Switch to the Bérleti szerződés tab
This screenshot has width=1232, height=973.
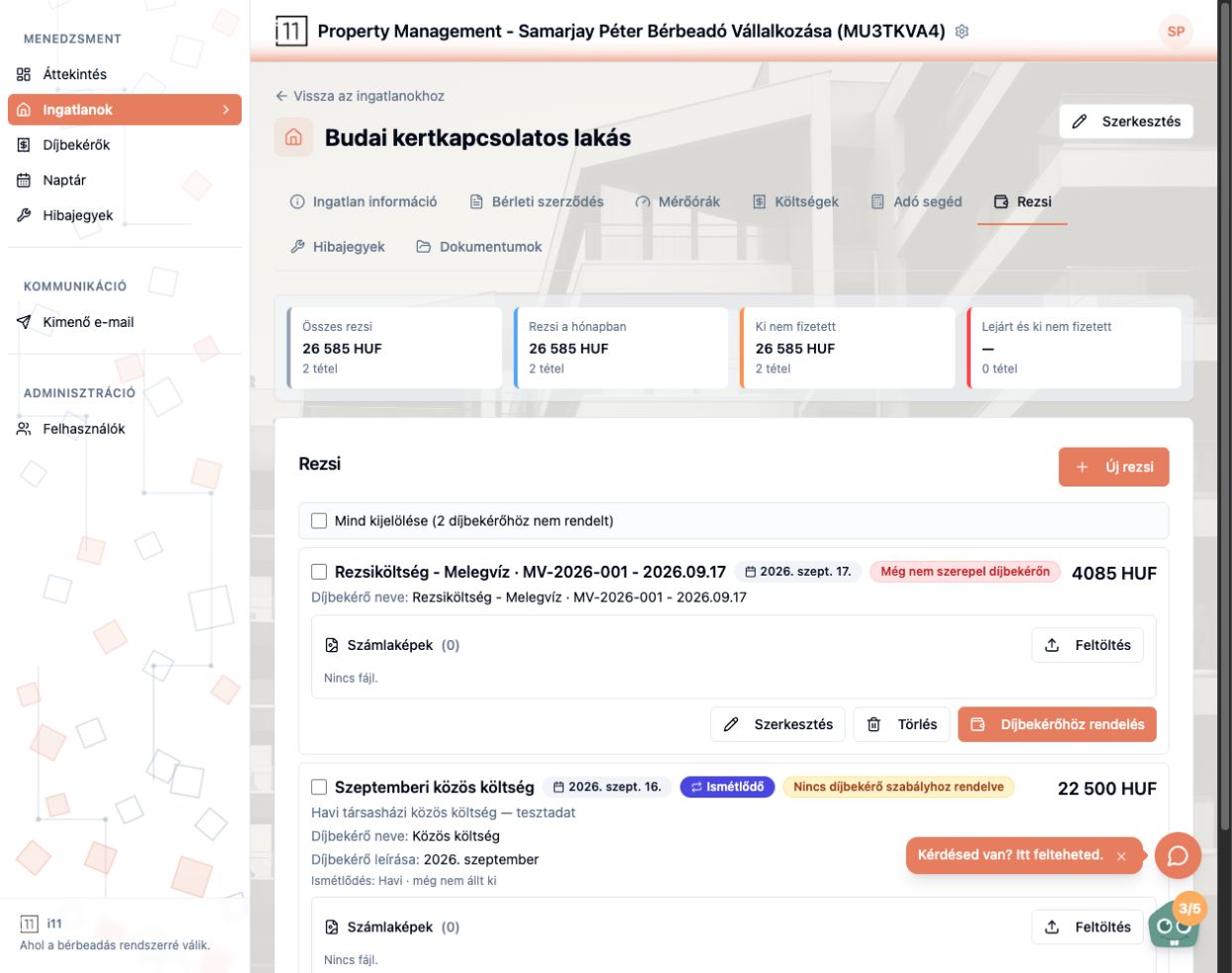click(537, 202)
